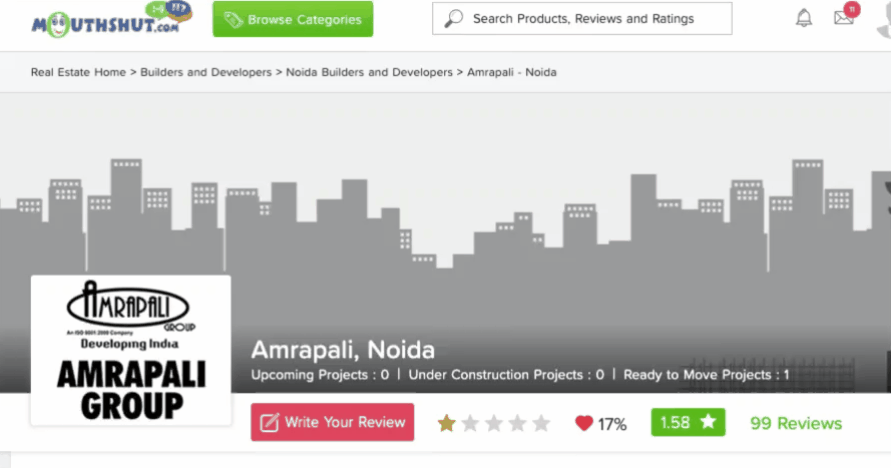Rate one star using first star

tap(447, 423)
